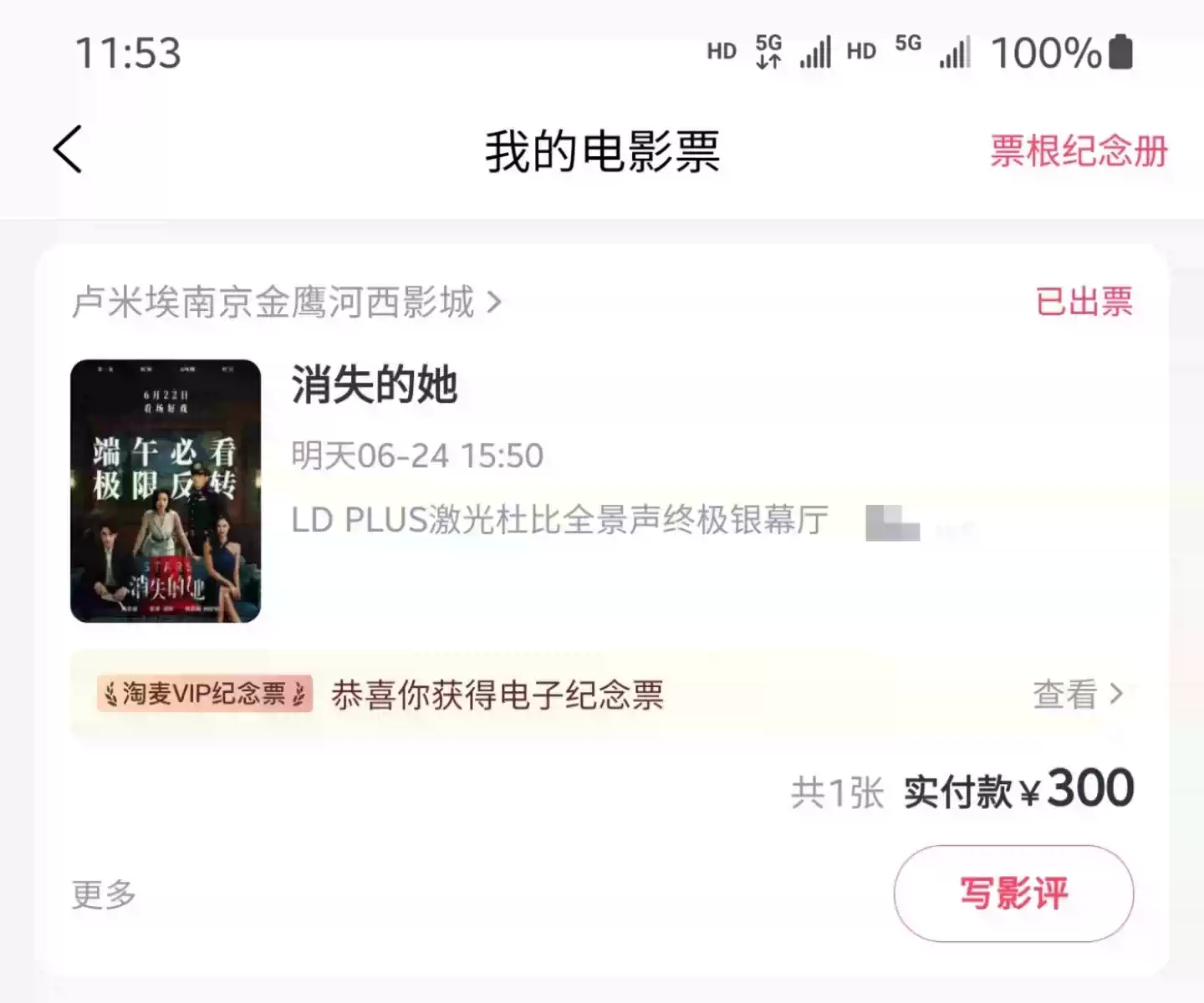Tap the back arrow icon
Screen dimensions: 1204x1003
(68, 150)
